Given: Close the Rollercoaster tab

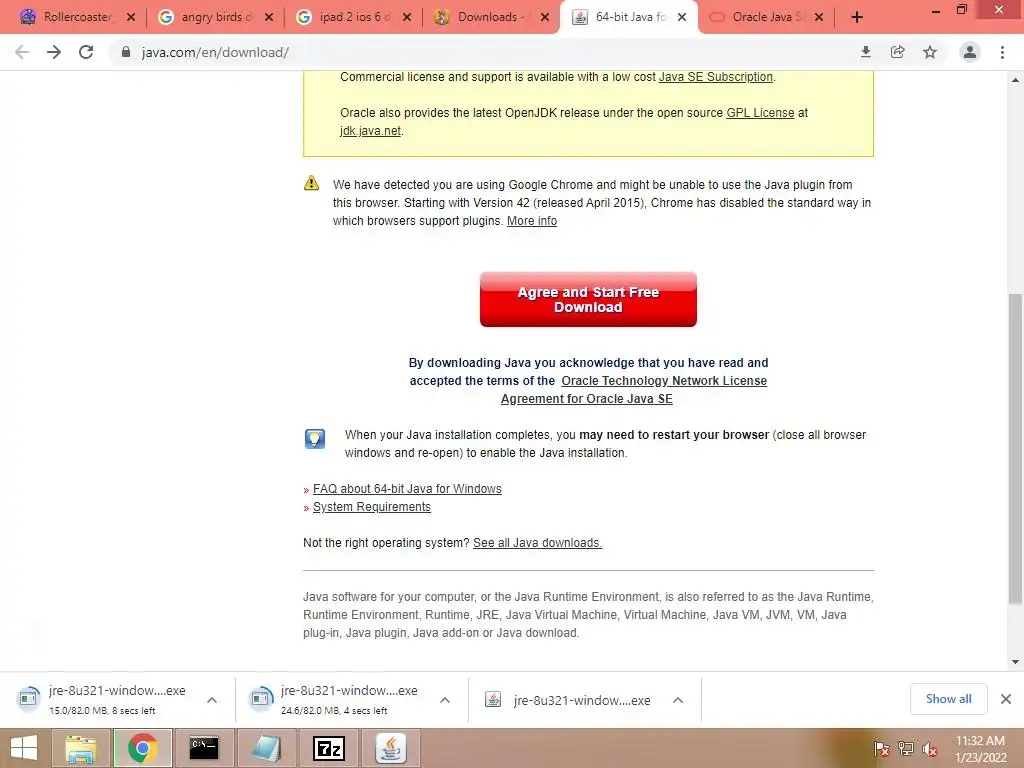Looking at the screenshot, I should (131, 17).
